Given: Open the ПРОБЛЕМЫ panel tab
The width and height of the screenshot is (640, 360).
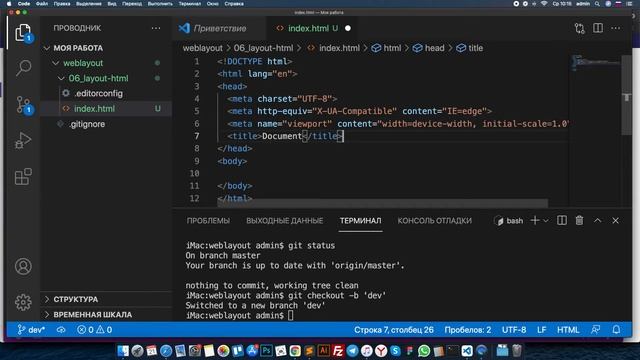Looking at the screenshot, I should click(208, 221).
